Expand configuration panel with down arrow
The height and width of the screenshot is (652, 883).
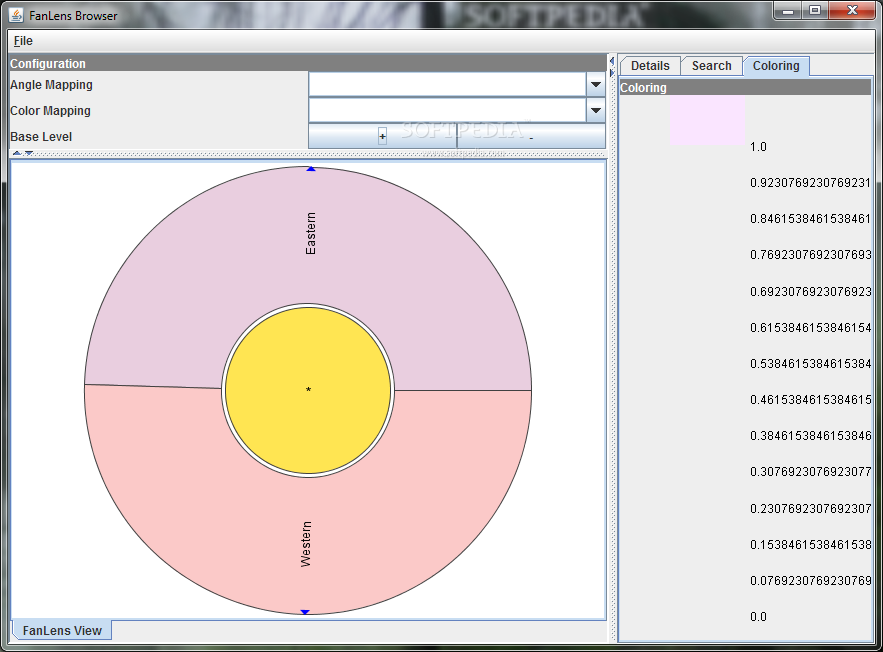(x=29, y=153)
